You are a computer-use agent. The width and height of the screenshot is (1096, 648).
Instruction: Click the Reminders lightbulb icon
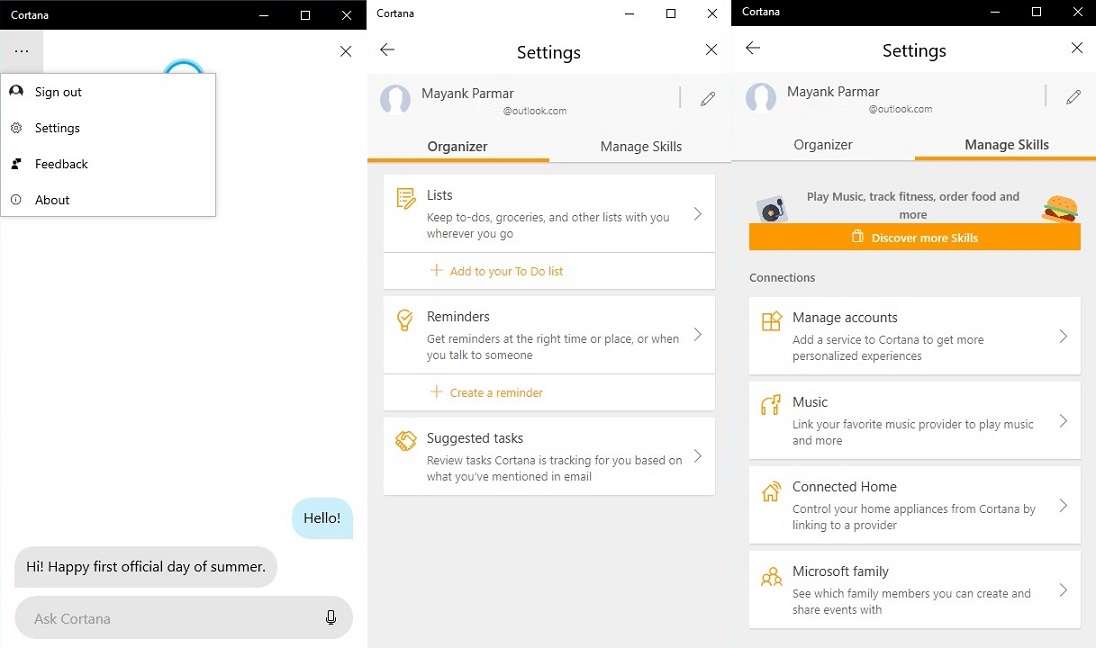point(405,320)
